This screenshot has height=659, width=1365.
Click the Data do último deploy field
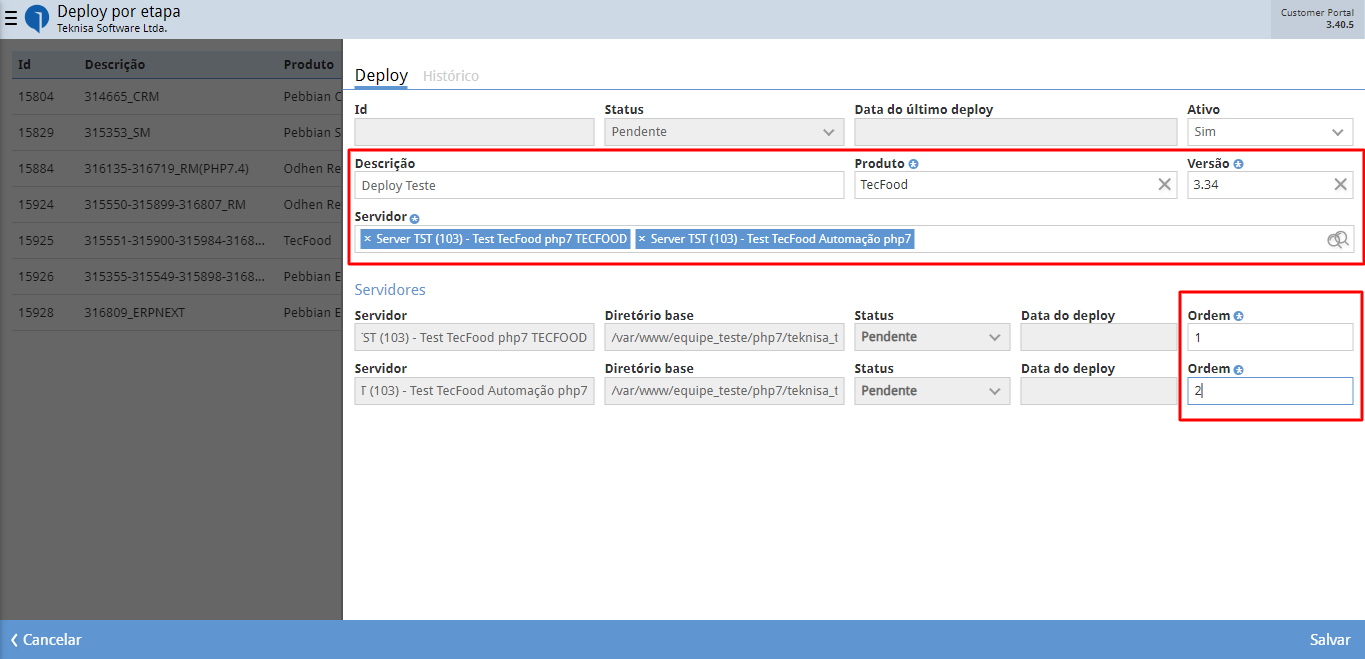pyautogui.click(x=1016, y=132)
